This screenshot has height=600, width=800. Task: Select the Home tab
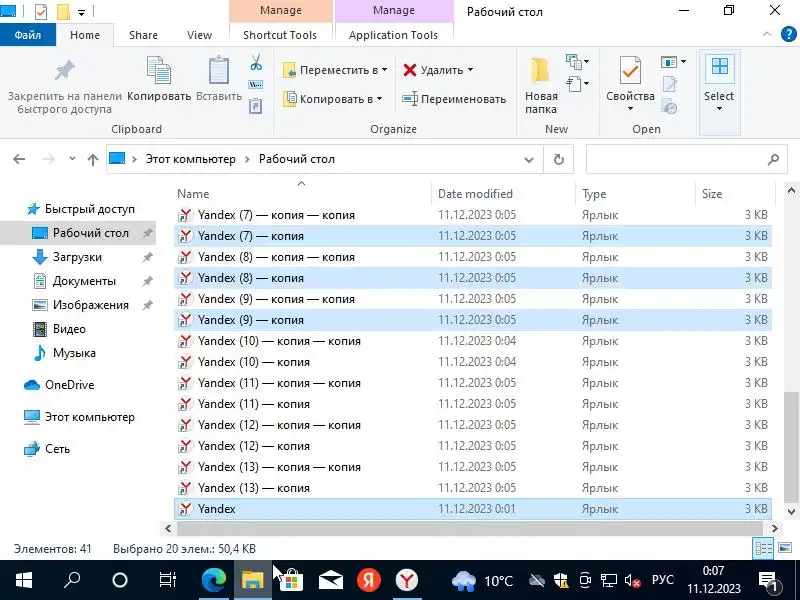[85, 35]
